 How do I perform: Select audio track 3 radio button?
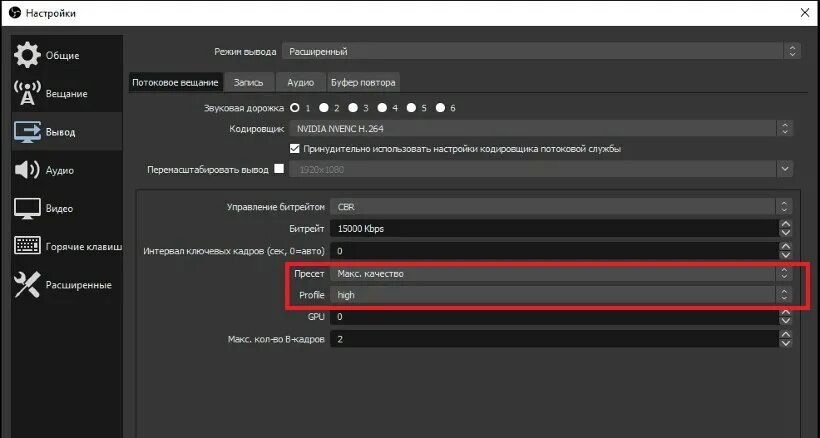[x=353, y=108]
